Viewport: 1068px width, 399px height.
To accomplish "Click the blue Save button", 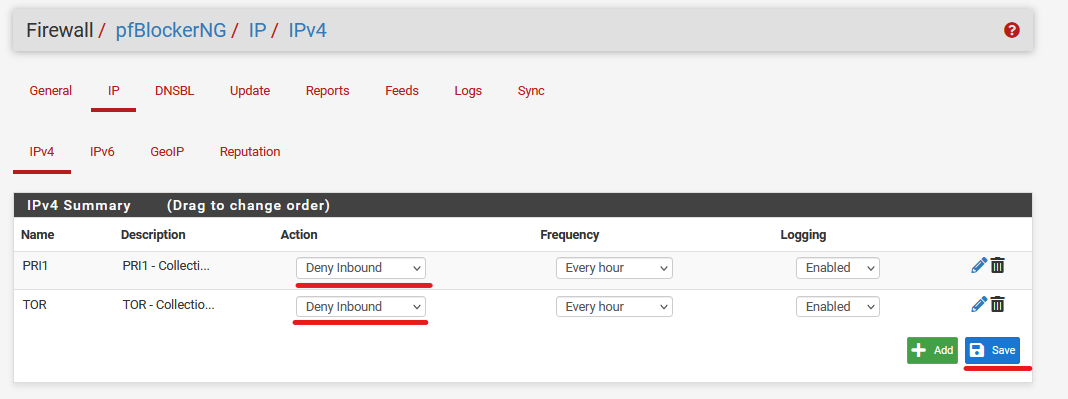I will click(992, 351).
